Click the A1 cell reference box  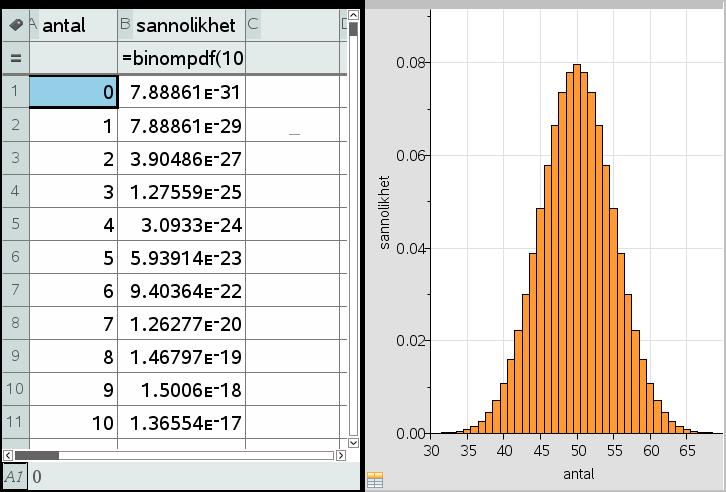[14, 477]
